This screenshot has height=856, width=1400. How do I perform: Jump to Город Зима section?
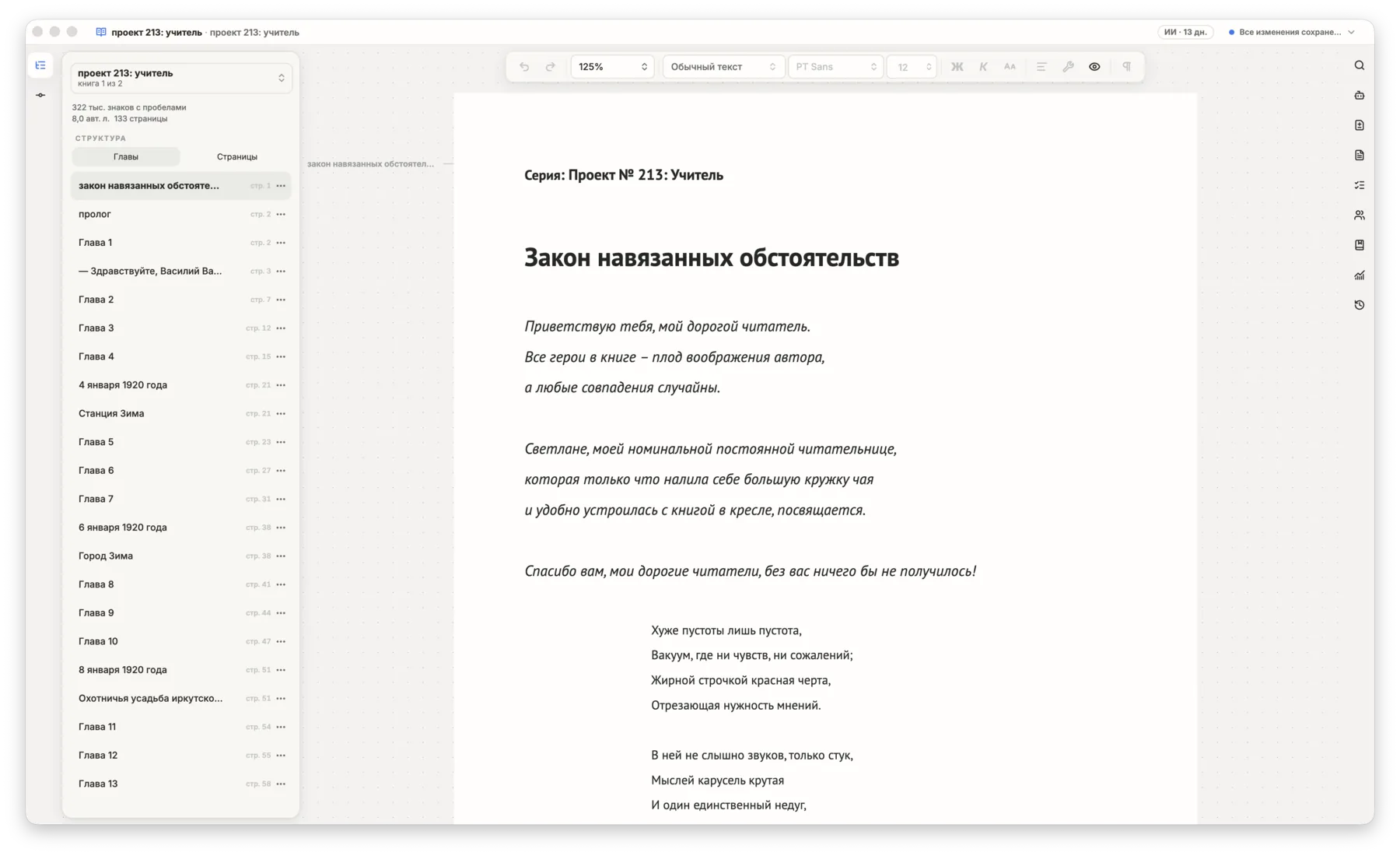click(181, 556)
